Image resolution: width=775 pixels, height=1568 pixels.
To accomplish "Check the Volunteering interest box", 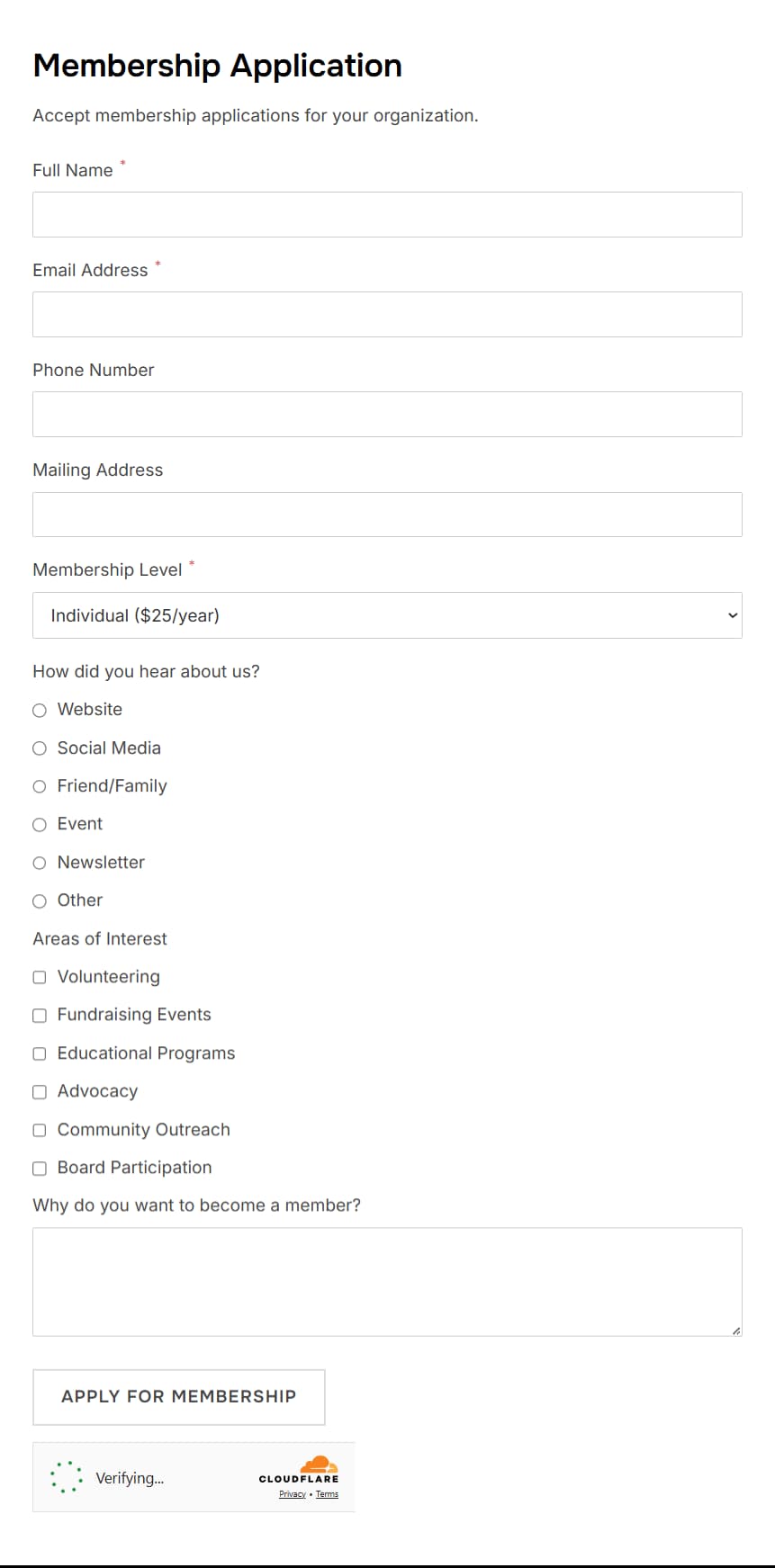I will tap(40, 977).
